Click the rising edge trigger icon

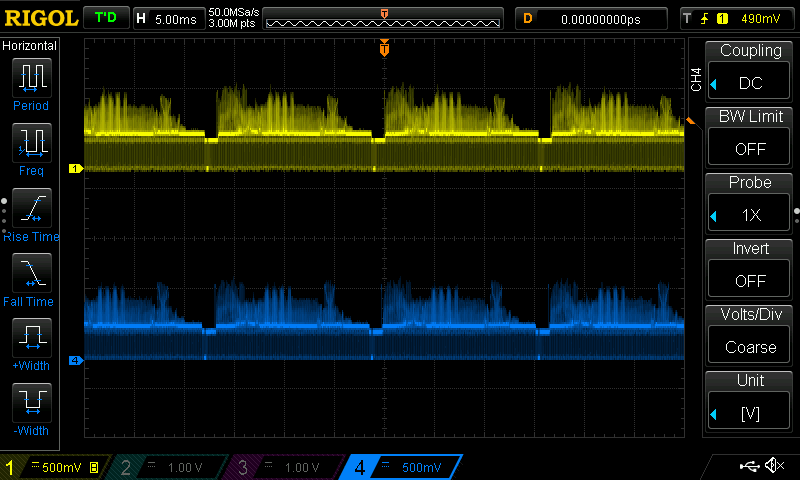705,19
